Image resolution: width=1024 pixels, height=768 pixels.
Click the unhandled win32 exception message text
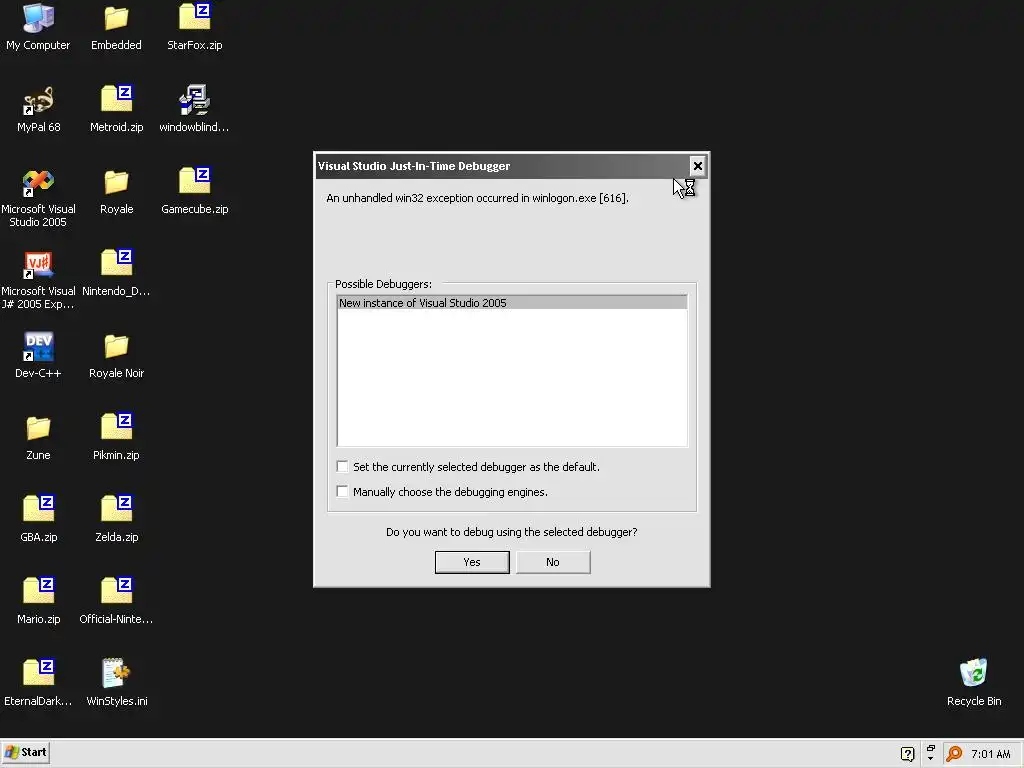(477, 198)
